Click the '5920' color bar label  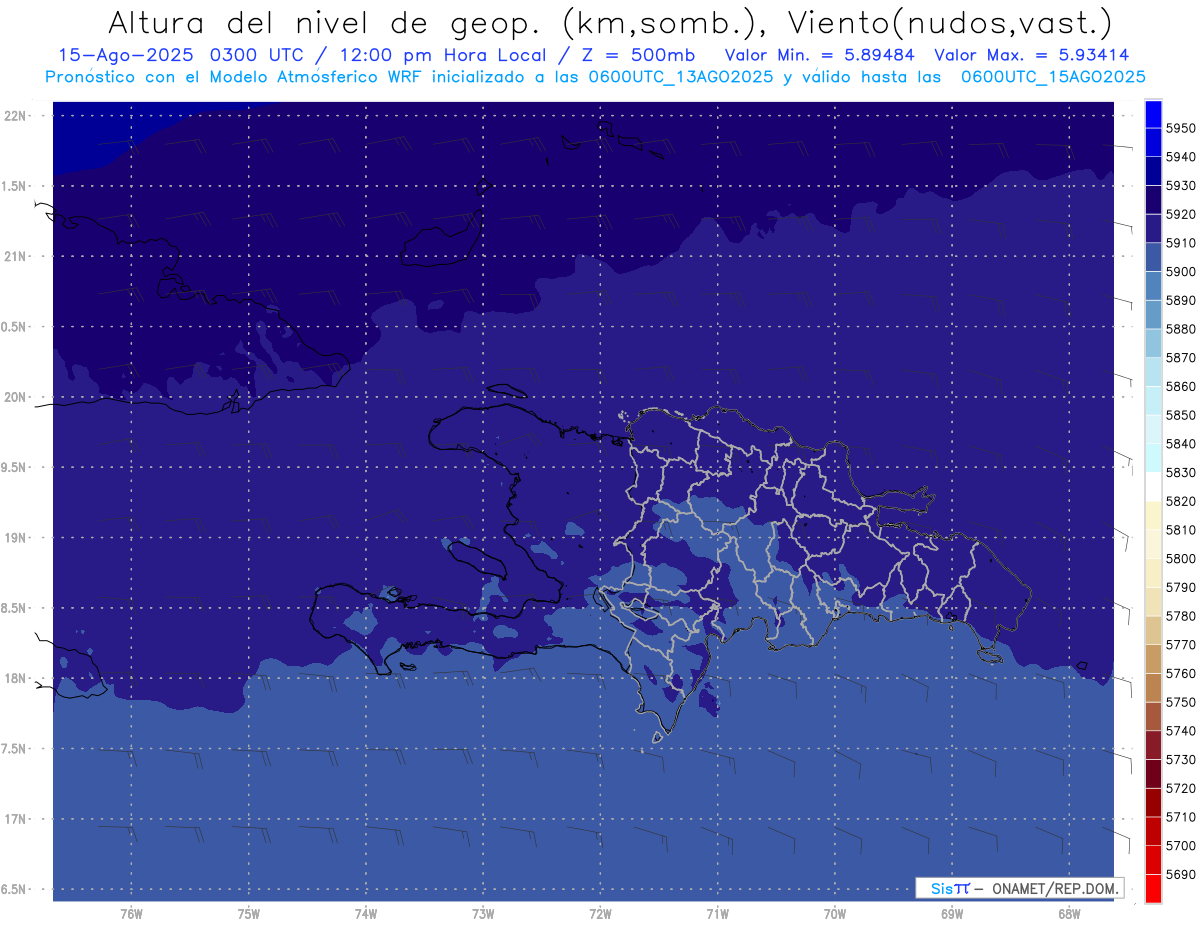coord(1180,214)
